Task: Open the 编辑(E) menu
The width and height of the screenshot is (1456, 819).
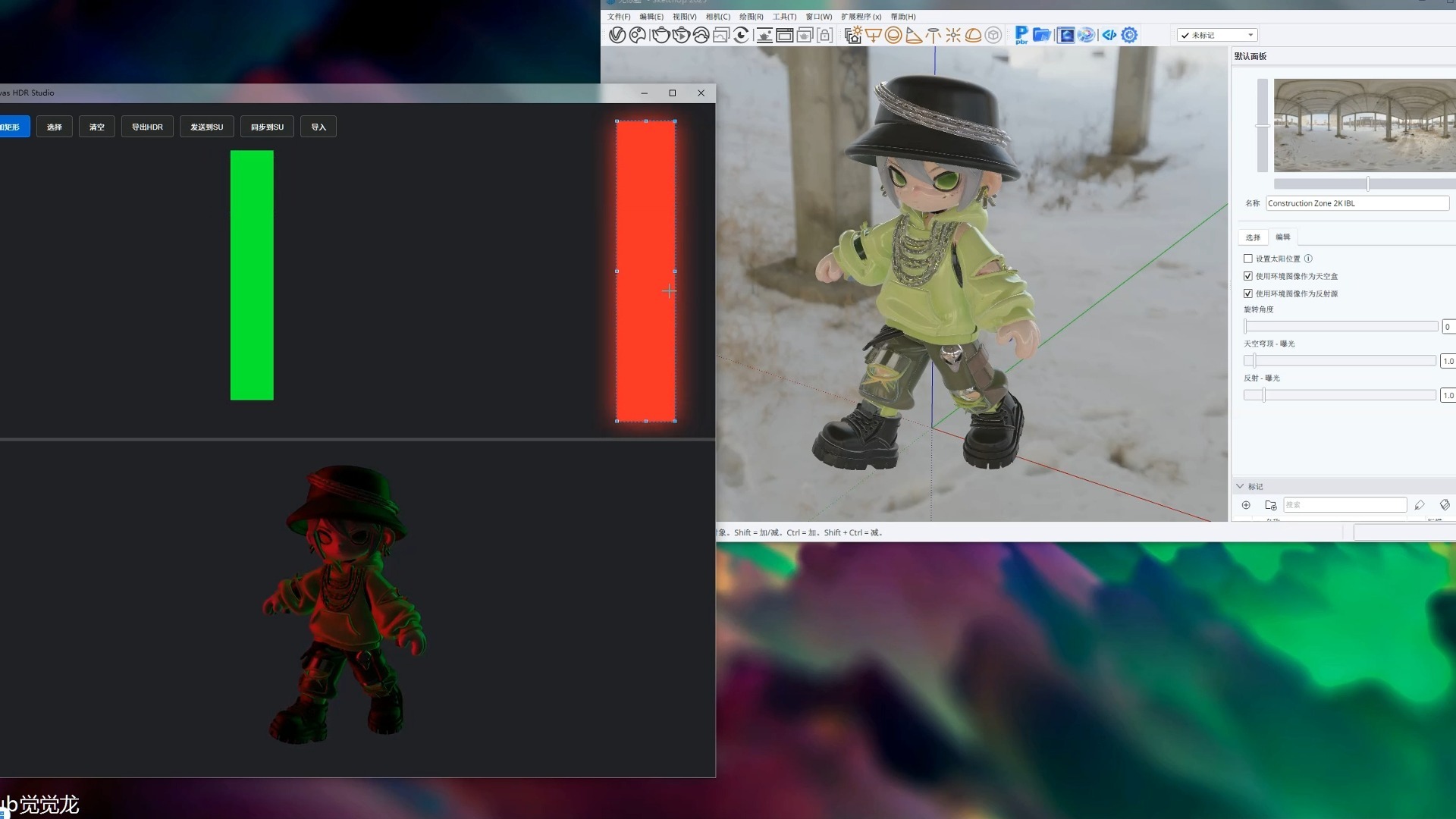Action: click(651, 17)
